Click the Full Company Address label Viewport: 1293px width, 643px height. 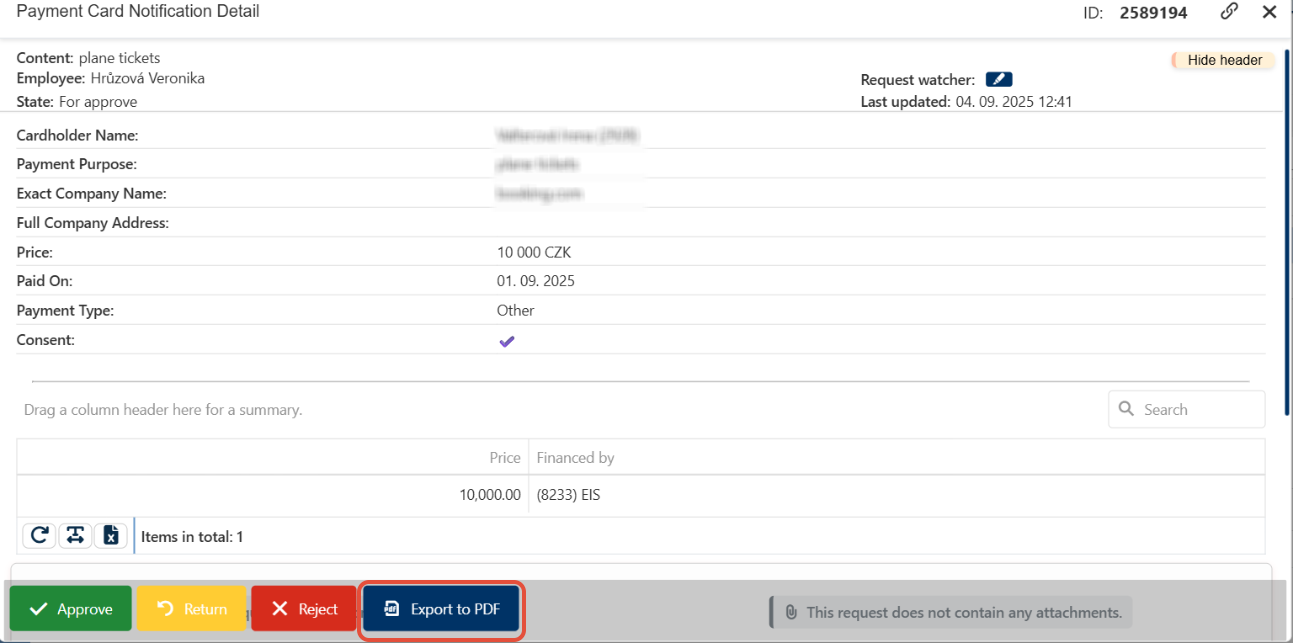click(93, 224)
